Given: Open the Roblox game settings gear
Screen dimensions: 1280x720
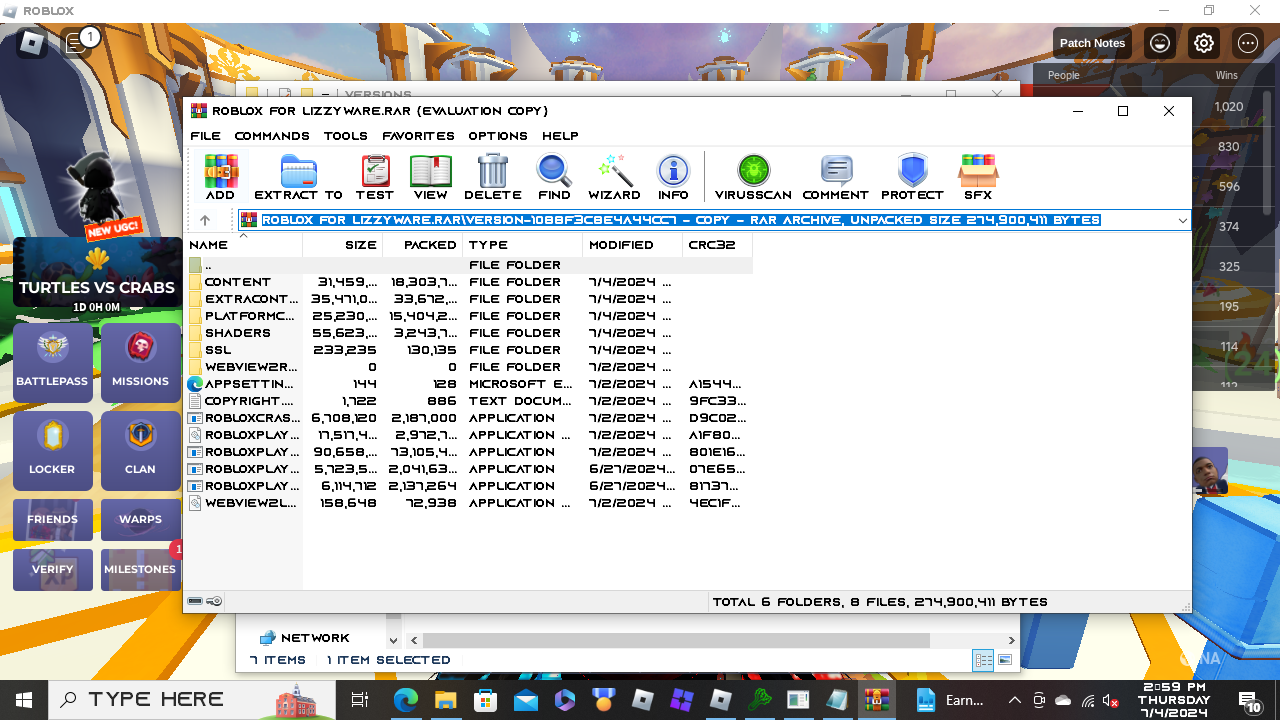Looking at the screenshot, I should point(1204,43).
